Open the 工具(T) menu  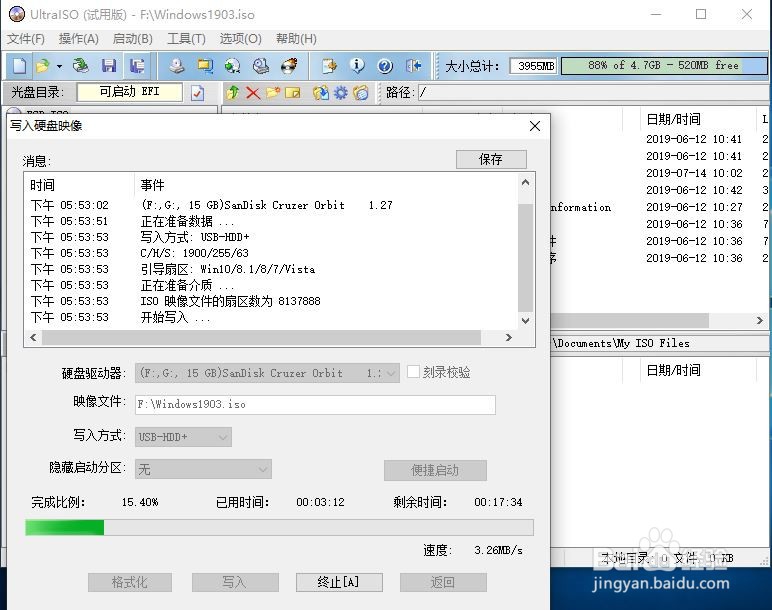point(186,39)
